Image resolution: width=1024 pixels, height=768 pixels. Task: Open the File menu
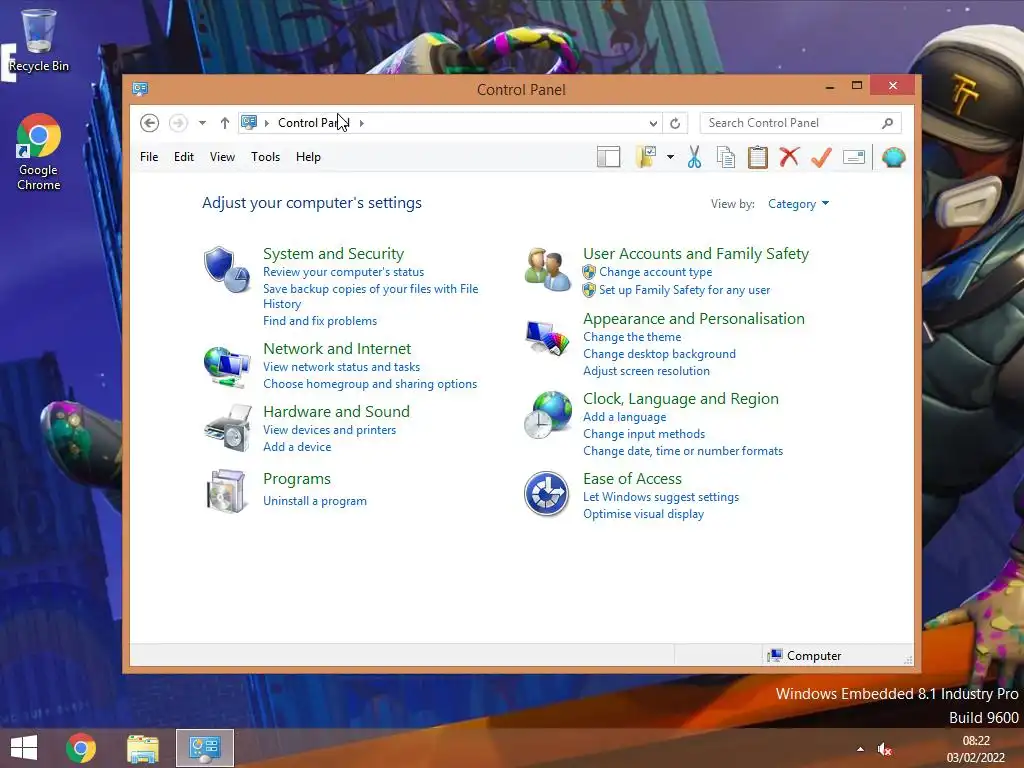(149, 157)
